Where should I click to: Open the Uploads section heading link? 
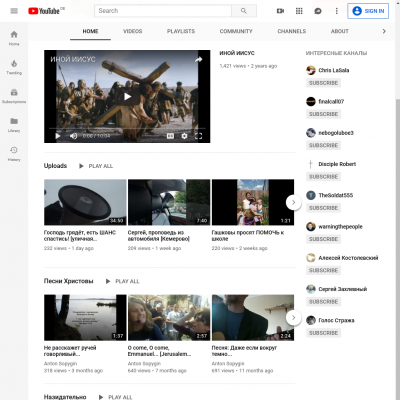[55, 166]
